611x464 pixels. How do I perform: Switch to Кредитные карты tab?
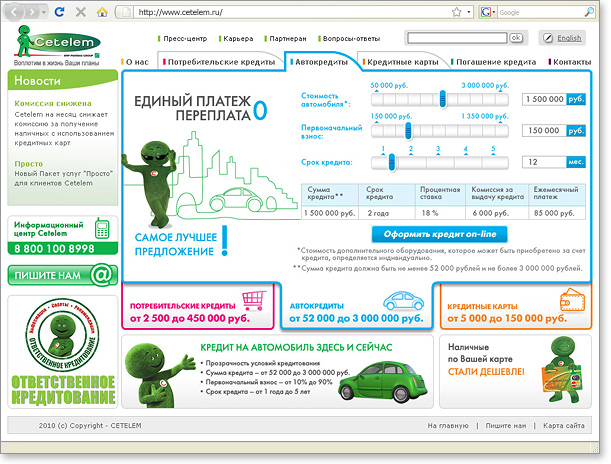pos(401,62)
